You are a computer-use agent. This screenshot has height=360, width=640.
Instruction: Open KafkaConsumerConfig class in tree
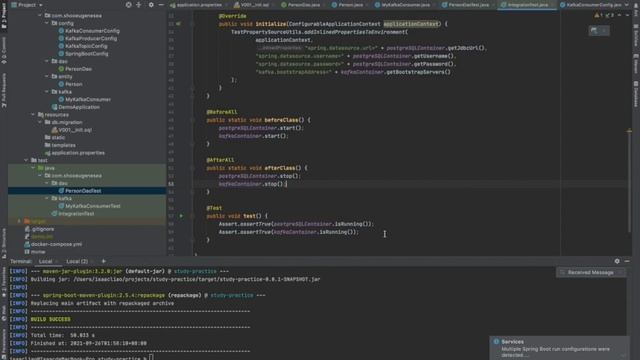89,31
